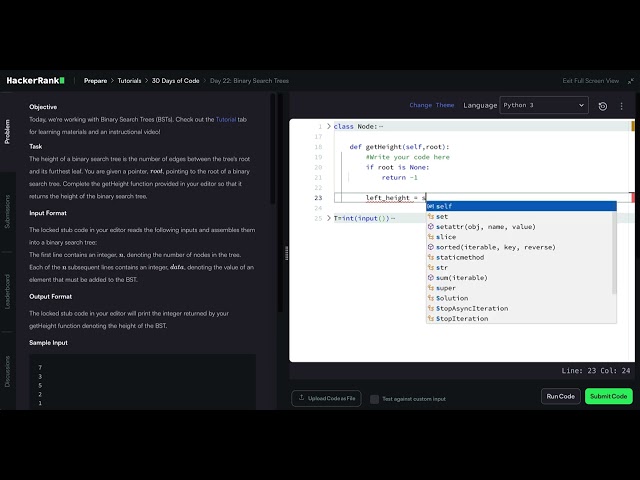Click the 'if root is None:' line

pyautogui.click(x=397, y=167)
